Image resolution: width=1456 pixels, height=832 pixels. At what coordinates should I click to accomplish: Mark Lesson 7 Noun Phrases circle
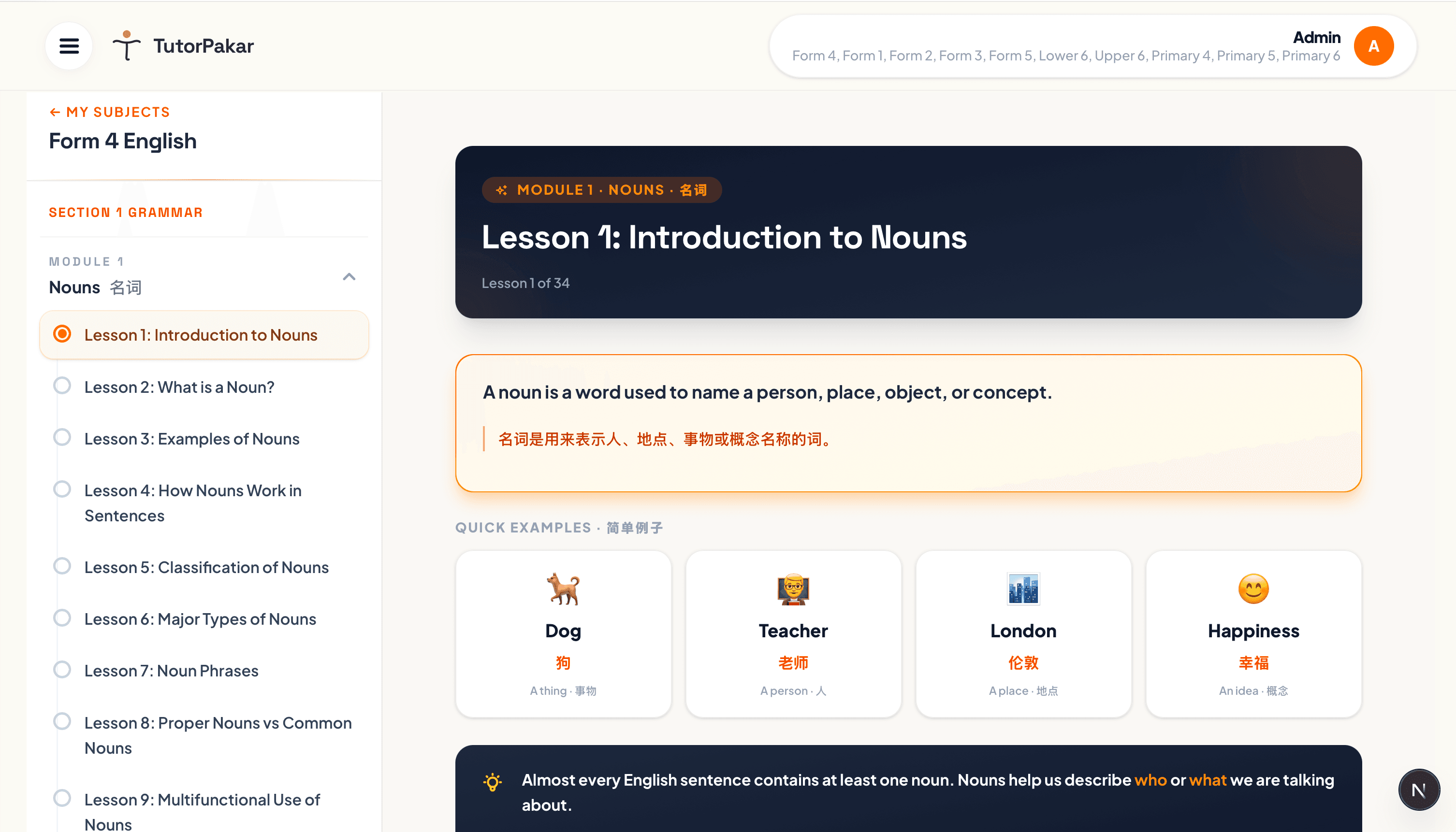[62, 669]
